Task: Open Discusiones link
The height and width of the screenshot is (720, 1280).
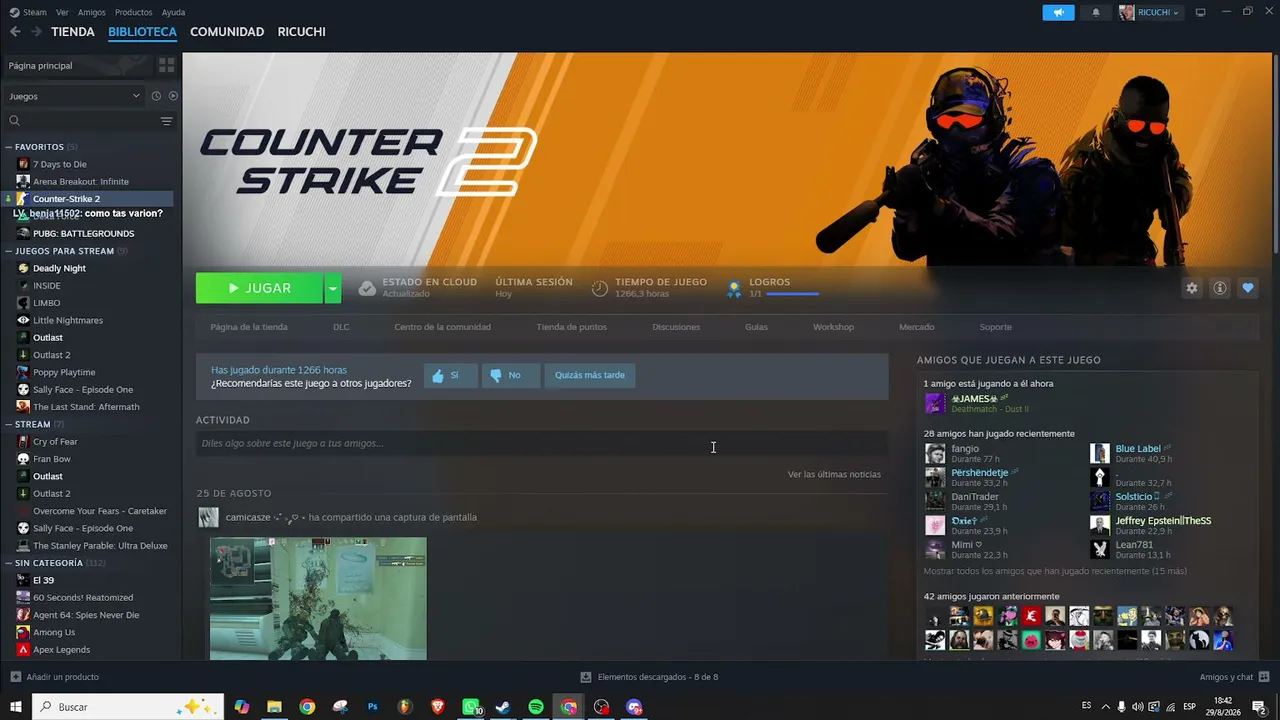Action: [x=677, y=327]
